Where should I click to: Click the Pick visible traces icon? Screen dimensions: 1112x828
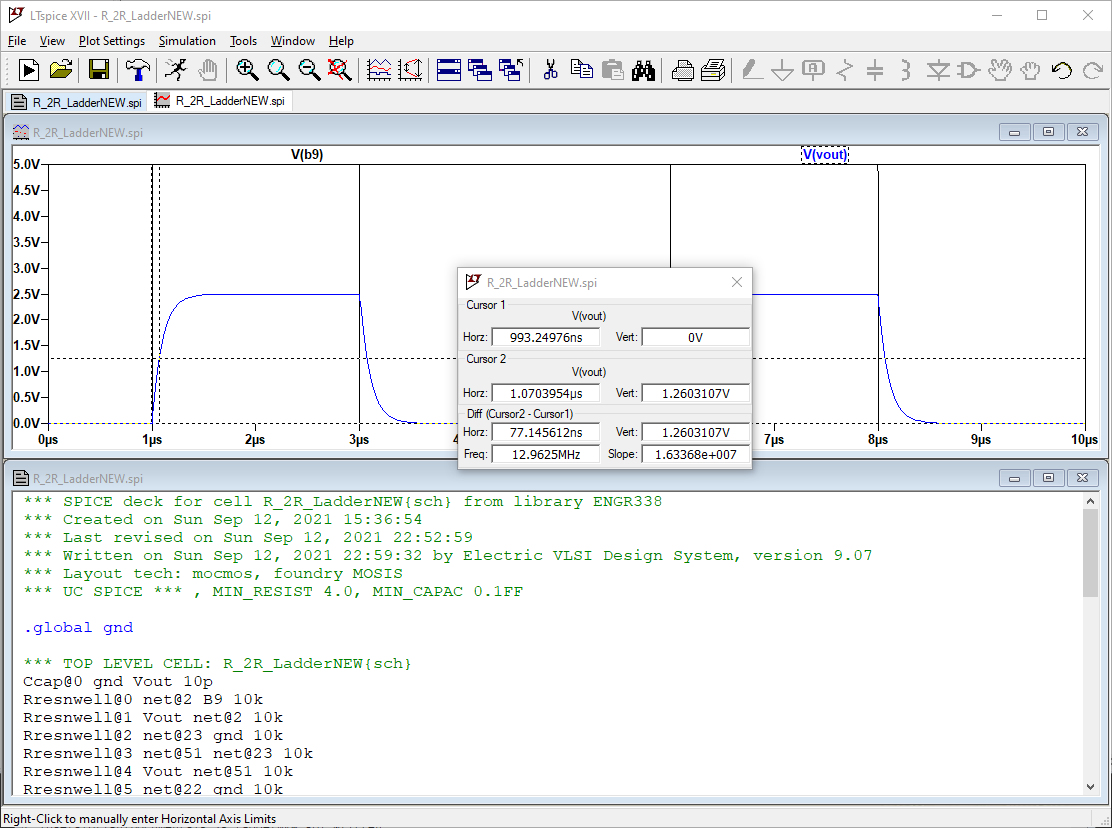pos(379,69)
